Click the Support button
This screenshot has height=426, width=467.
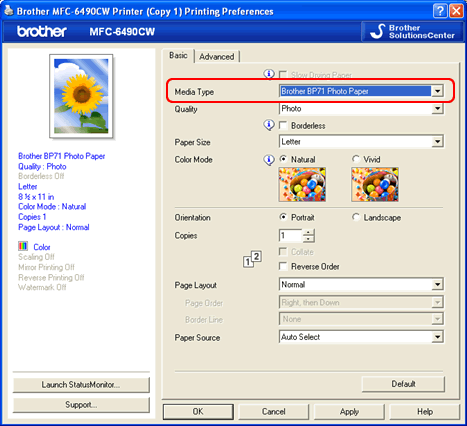click(x=81, y=405)
